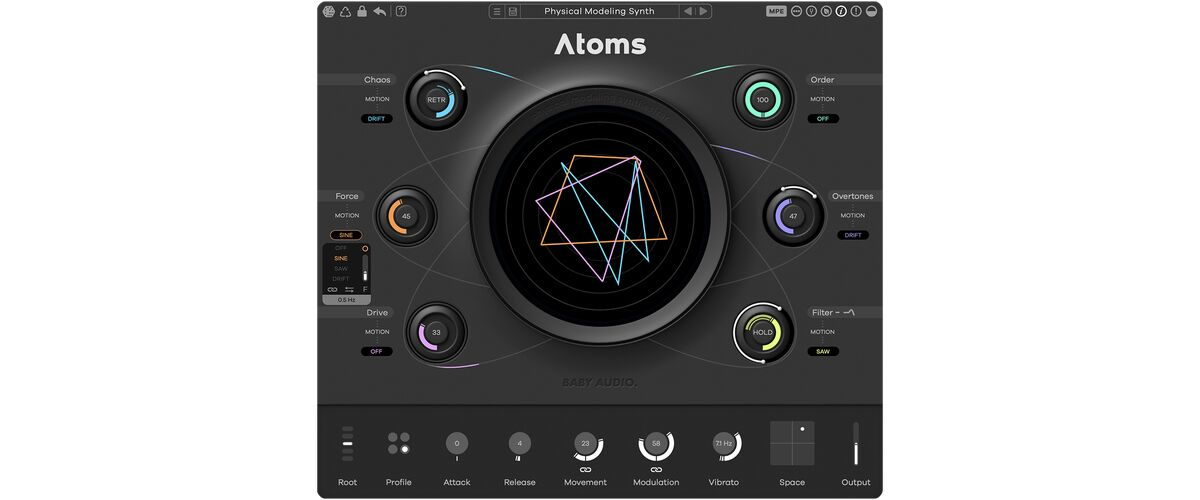Image resolution: width=1200 pixels, height=500 pixels.
Task: Open the Filter motion SAW dropdown
Action: click(x=823, y=352)
